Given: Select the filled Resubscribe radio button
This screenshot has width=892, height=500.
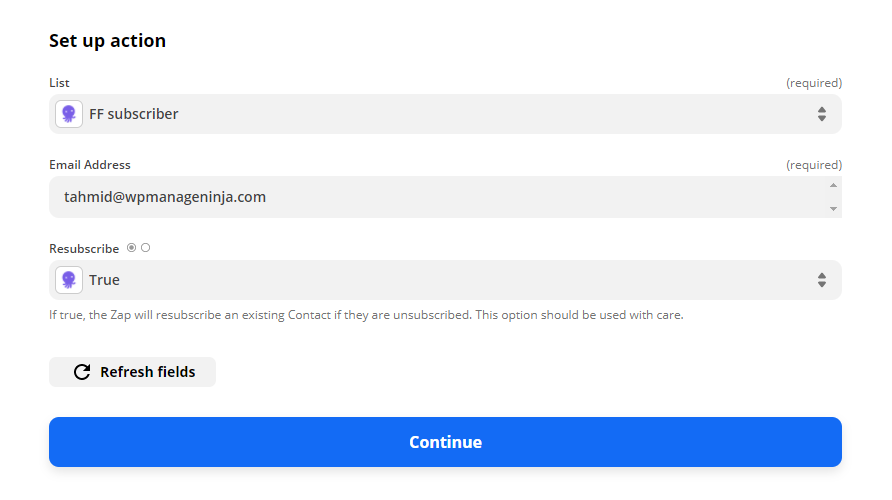Looking at the screenshot, I should pos(132,248).
